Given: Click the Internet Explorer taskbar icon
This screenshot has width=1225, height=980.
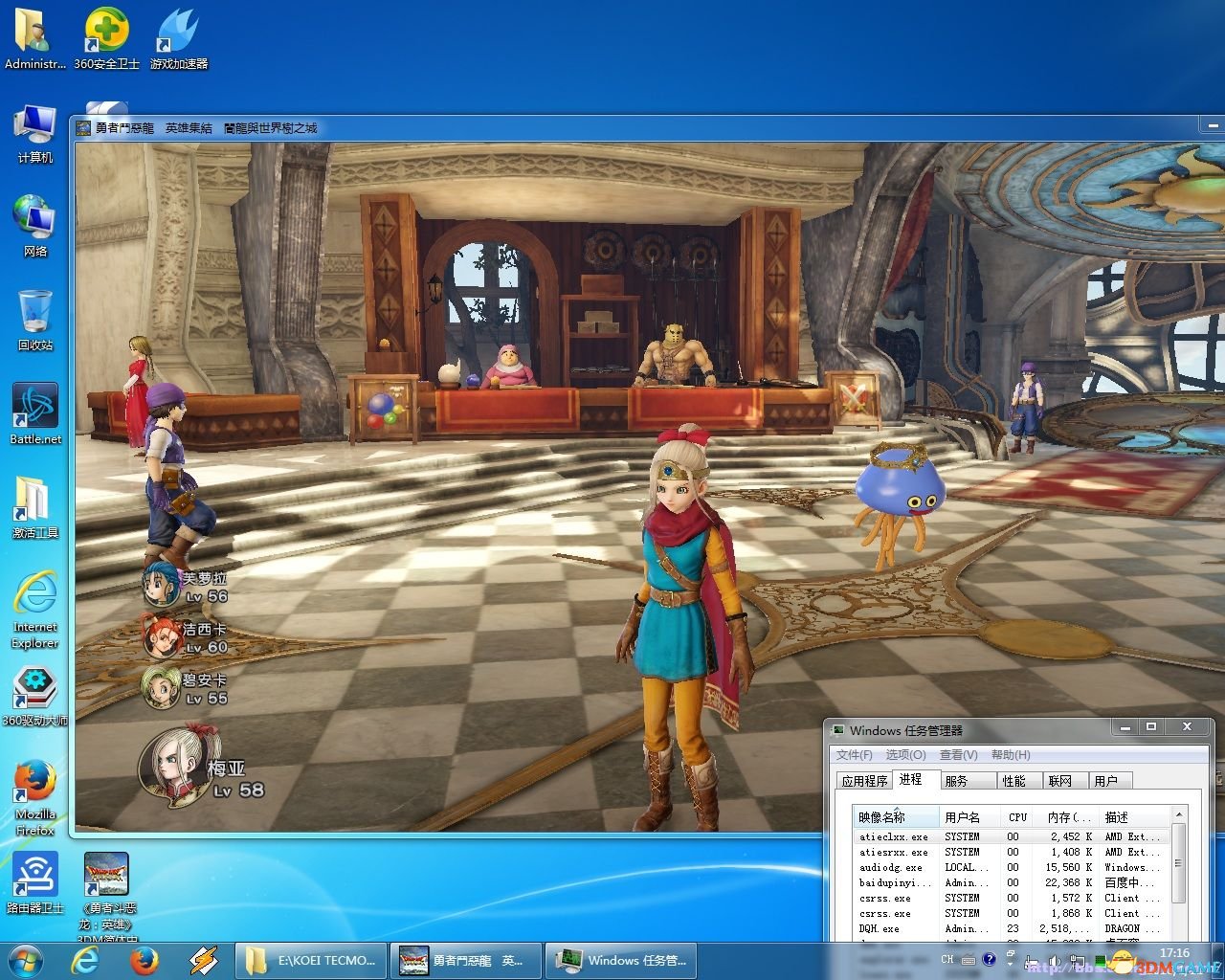Looking at the screenshot, I should tap(86, 960).
